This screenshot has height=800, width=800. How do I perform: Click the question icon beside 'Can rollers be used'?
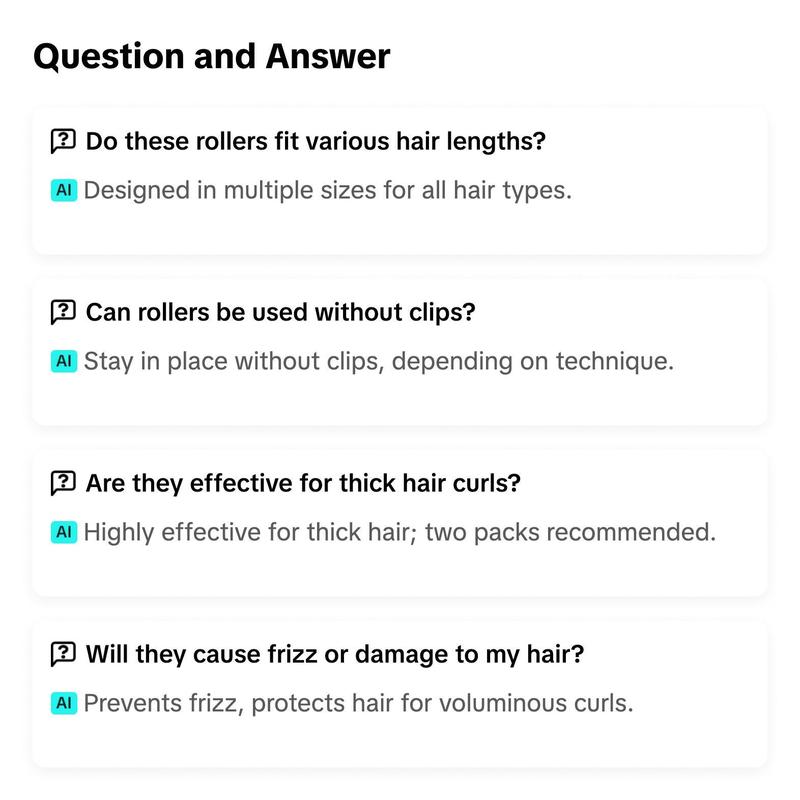click(x=63, y=312)
